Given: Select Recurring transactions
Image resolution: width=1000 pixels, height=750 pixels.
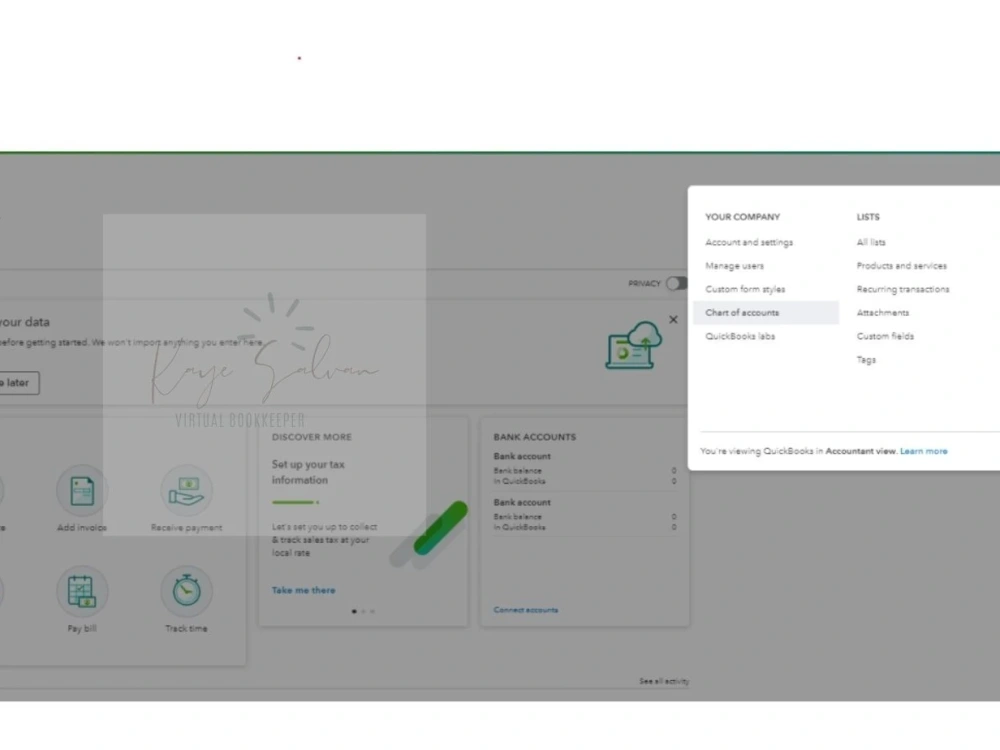Looking at the screenshot, I should pos(902,290).
